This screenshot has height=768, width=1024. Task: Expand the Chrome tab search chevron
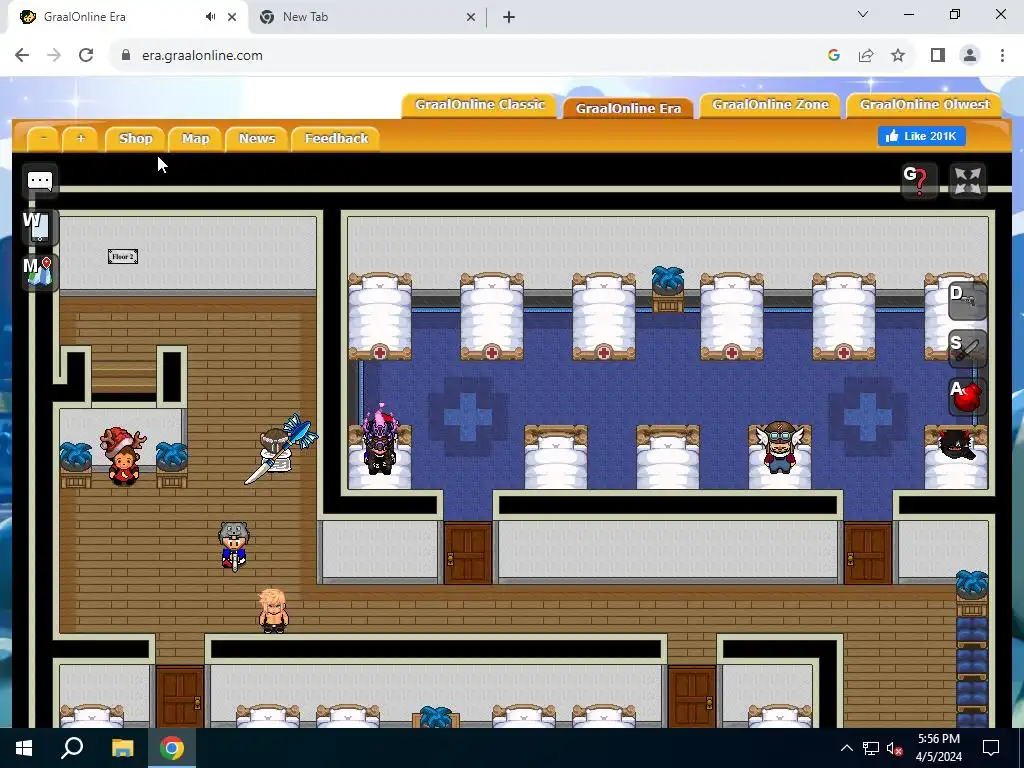tap(863, 14)
